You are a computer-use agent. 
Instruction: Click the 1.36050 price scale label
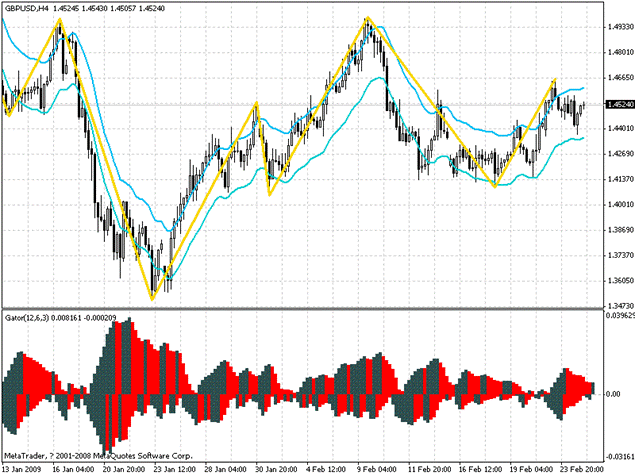[x=620, y=280]
